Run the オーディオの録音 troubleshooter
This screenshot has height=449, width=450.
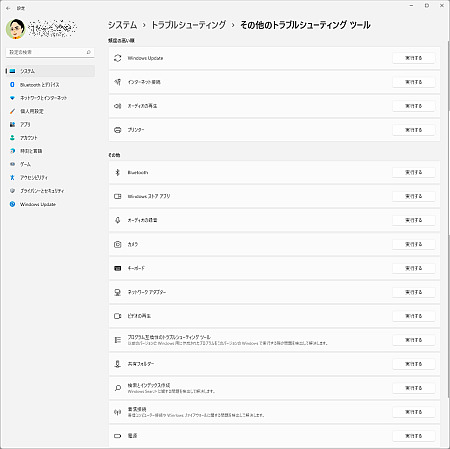click(414, 220)
